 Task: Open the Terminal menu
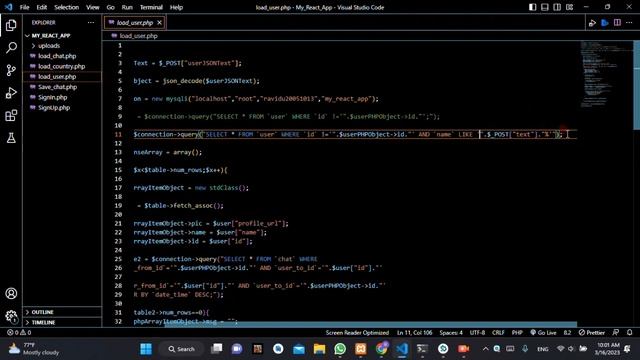(151, 7)
